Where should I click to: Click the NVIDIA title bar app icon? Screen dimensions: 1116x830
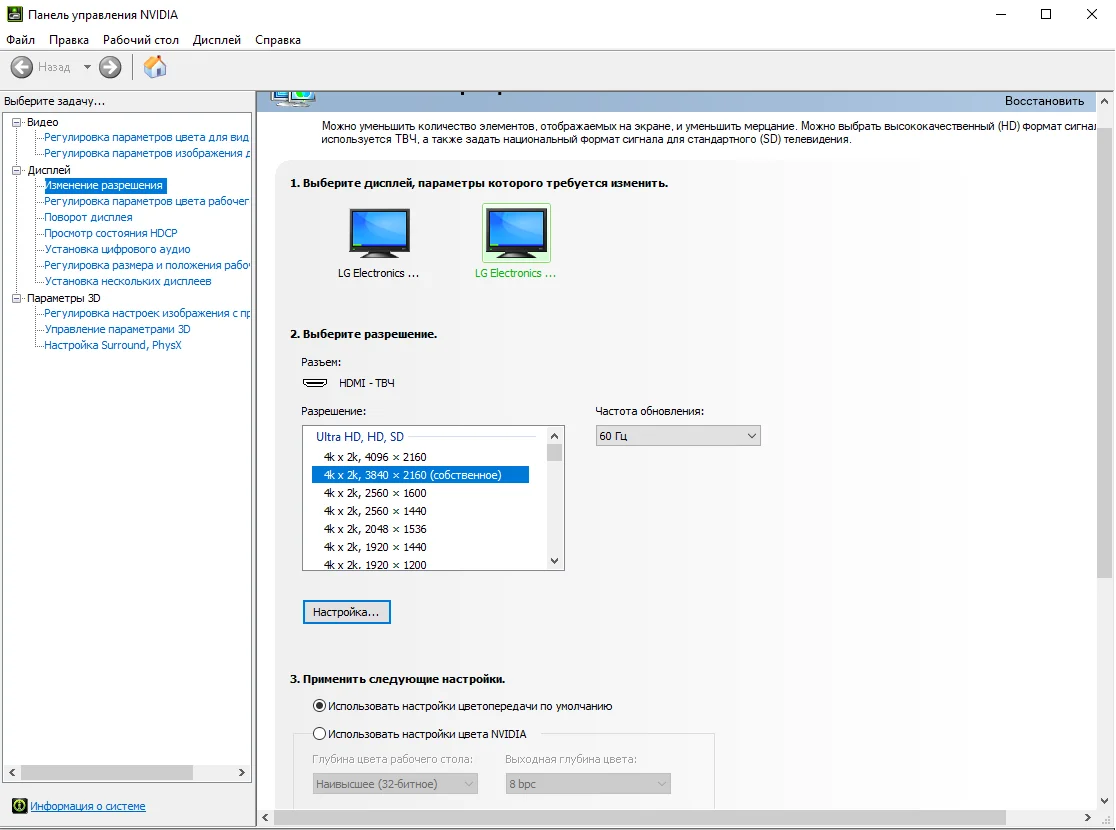click(14, 14)
